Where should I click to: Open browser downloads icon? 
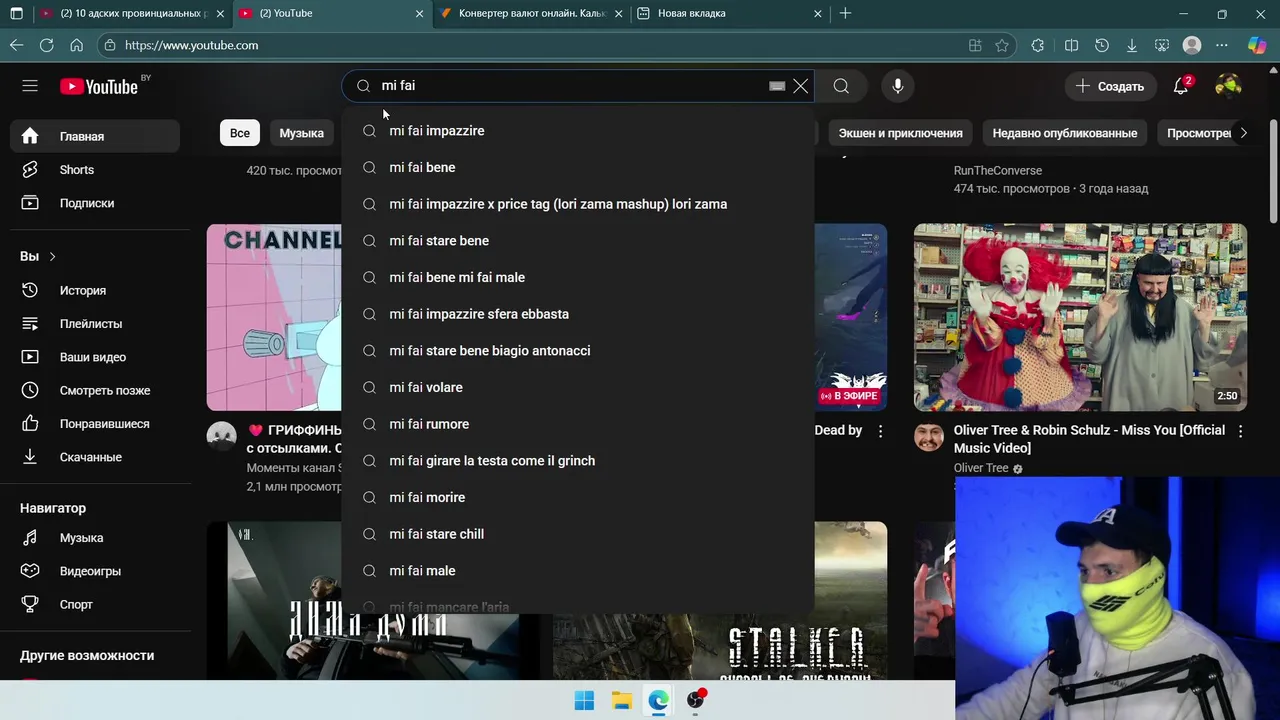click(1131, 45)
